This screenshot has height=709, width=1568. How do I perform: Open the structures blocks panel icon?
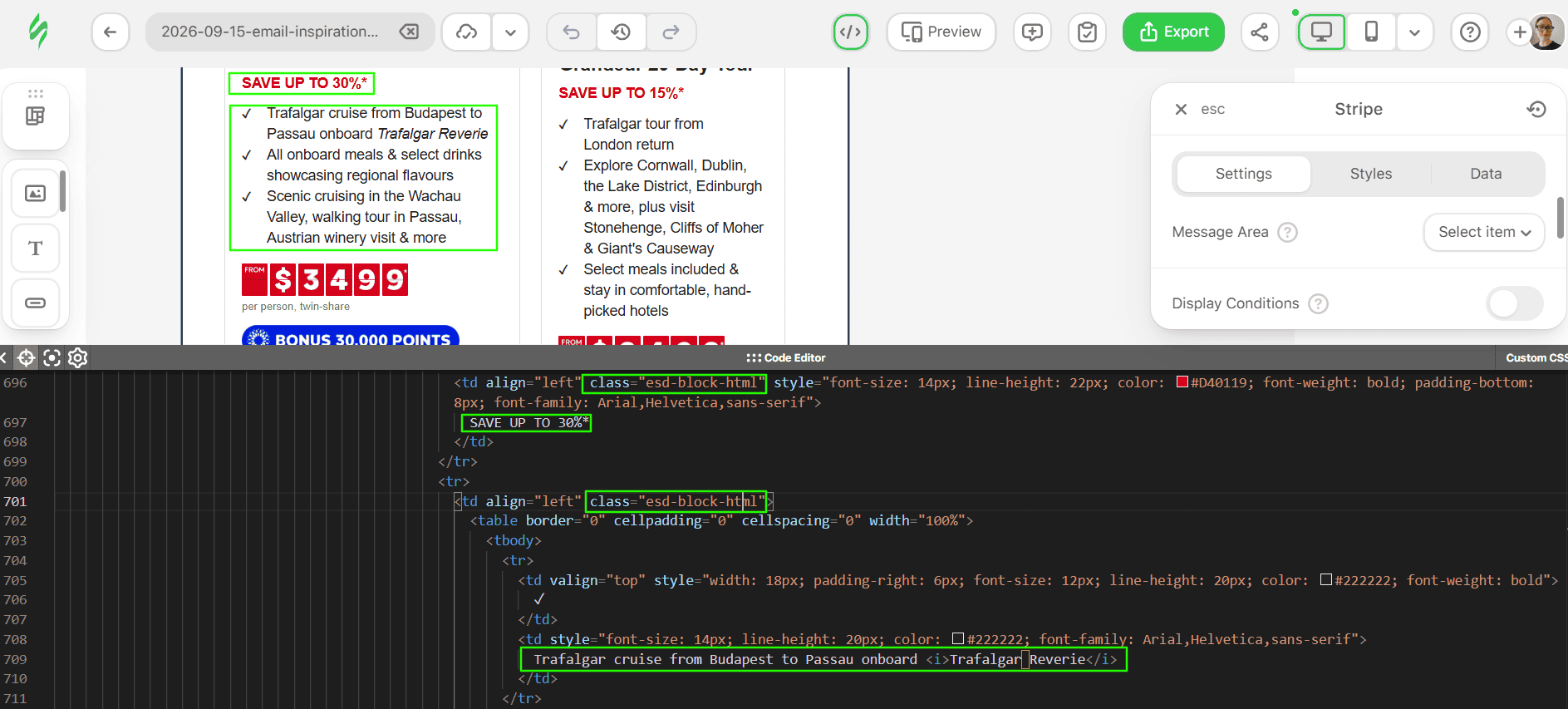tap(35, 116)
